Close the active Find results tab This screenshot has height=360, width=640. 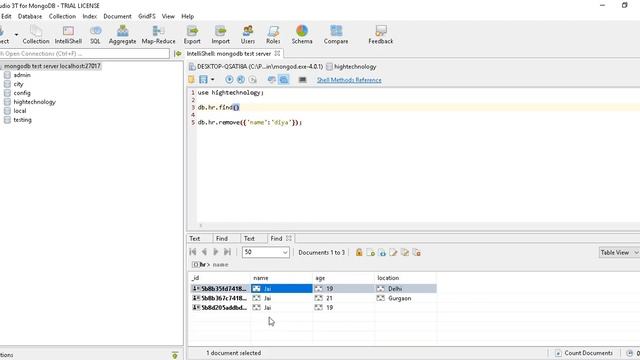289,238
